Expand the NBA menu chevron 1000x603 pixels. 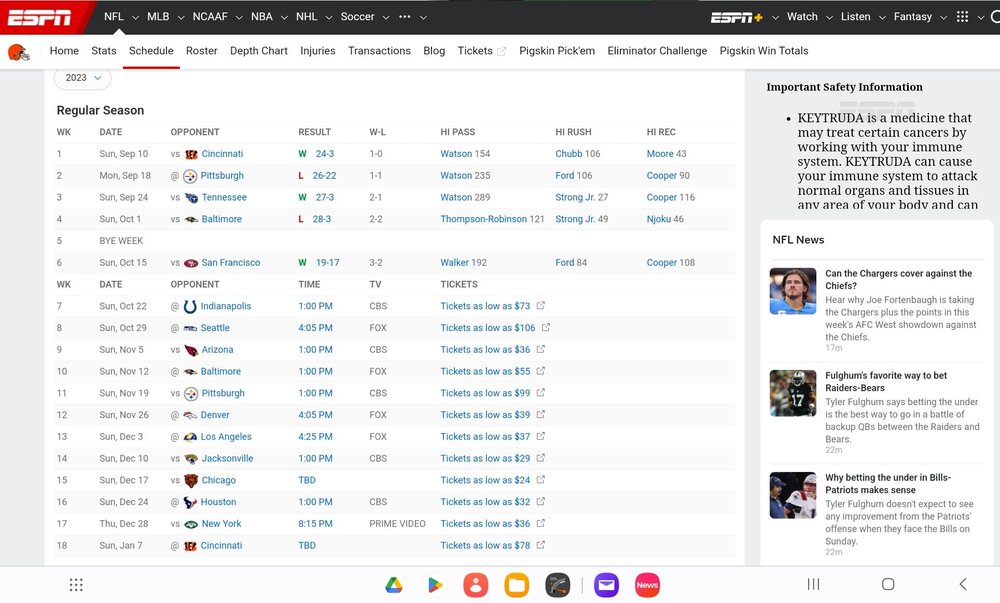tap(284, 18)
